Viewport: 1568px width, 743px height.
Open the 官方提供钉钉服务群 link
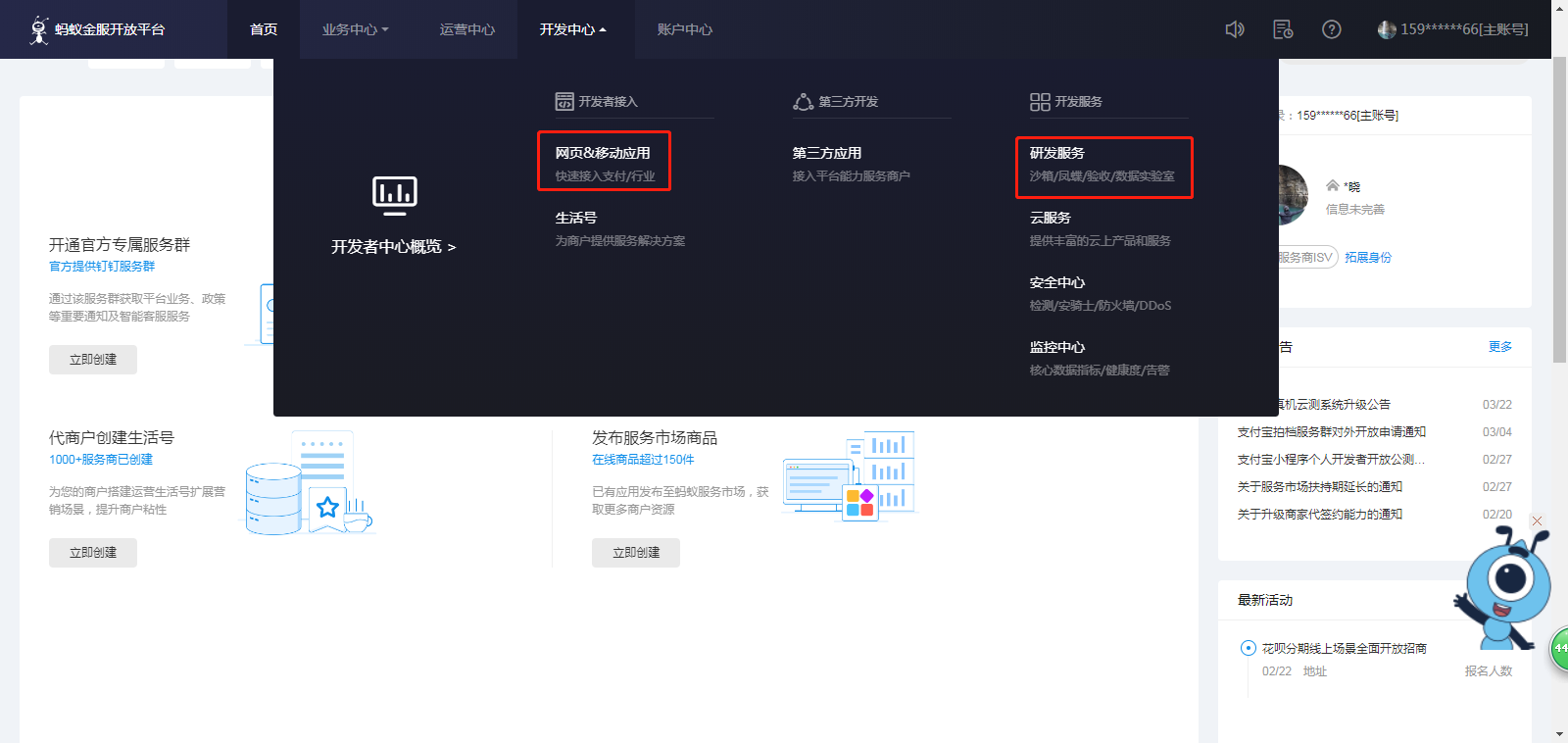pyautogui.click(x=102, y=267)
